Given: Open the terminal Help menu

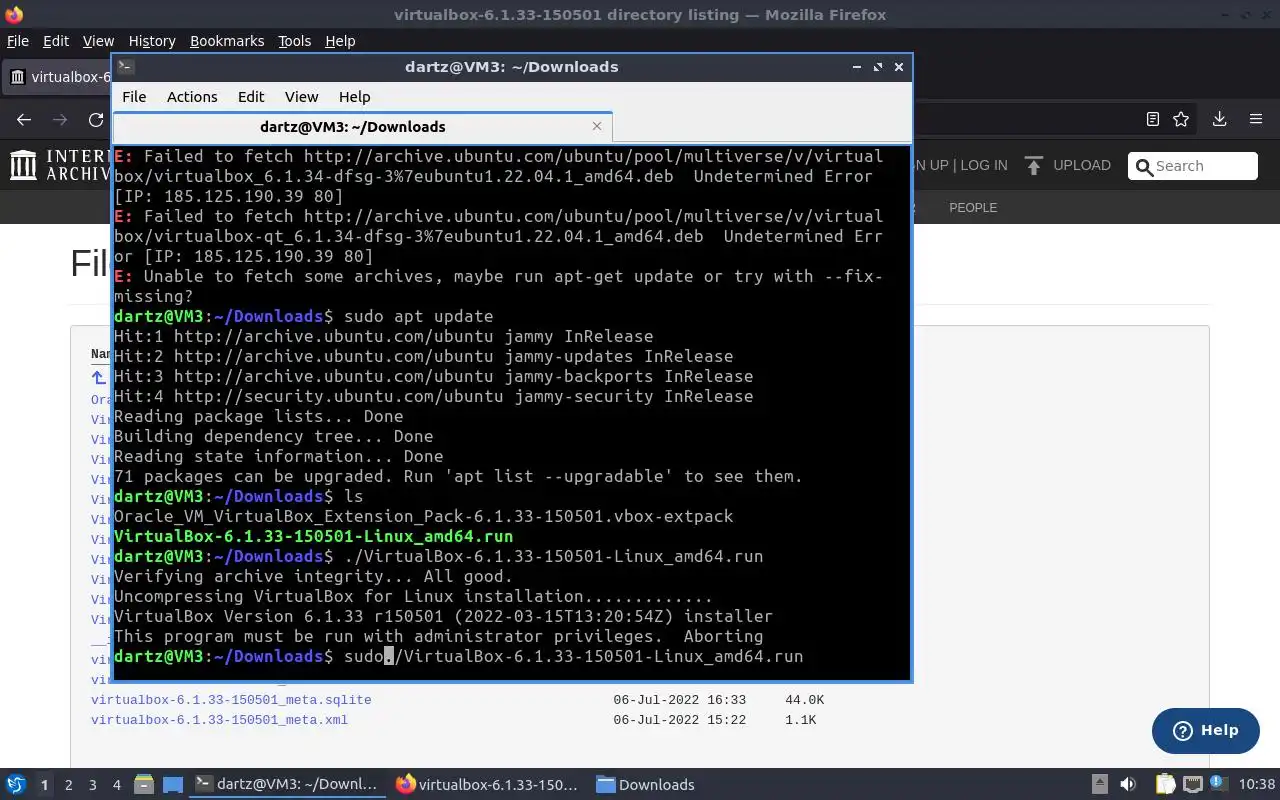Looking at the screenshot, I should pos(354,97).
